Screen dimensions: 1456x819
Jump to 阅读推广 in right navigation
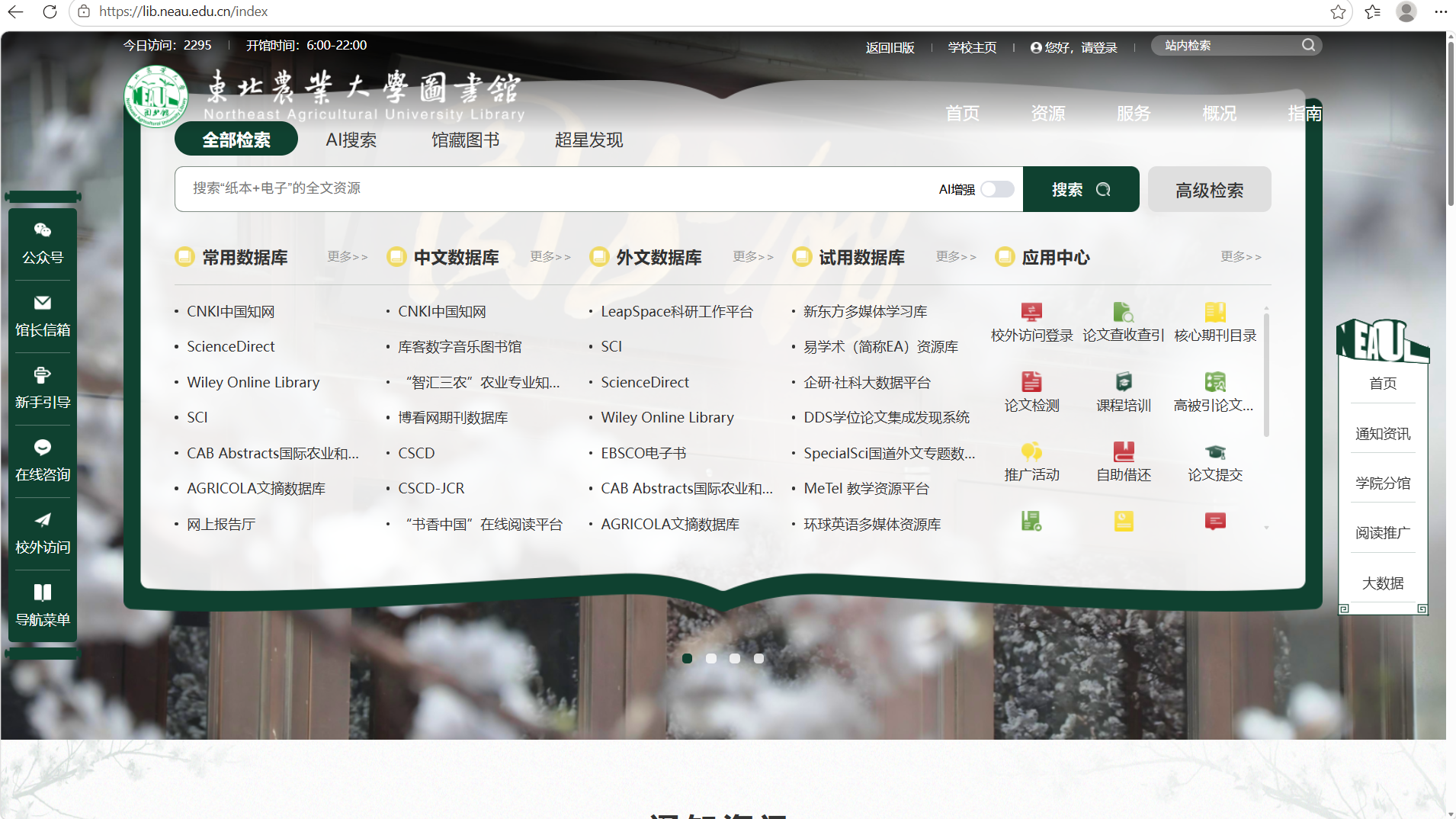(1383, 532)
